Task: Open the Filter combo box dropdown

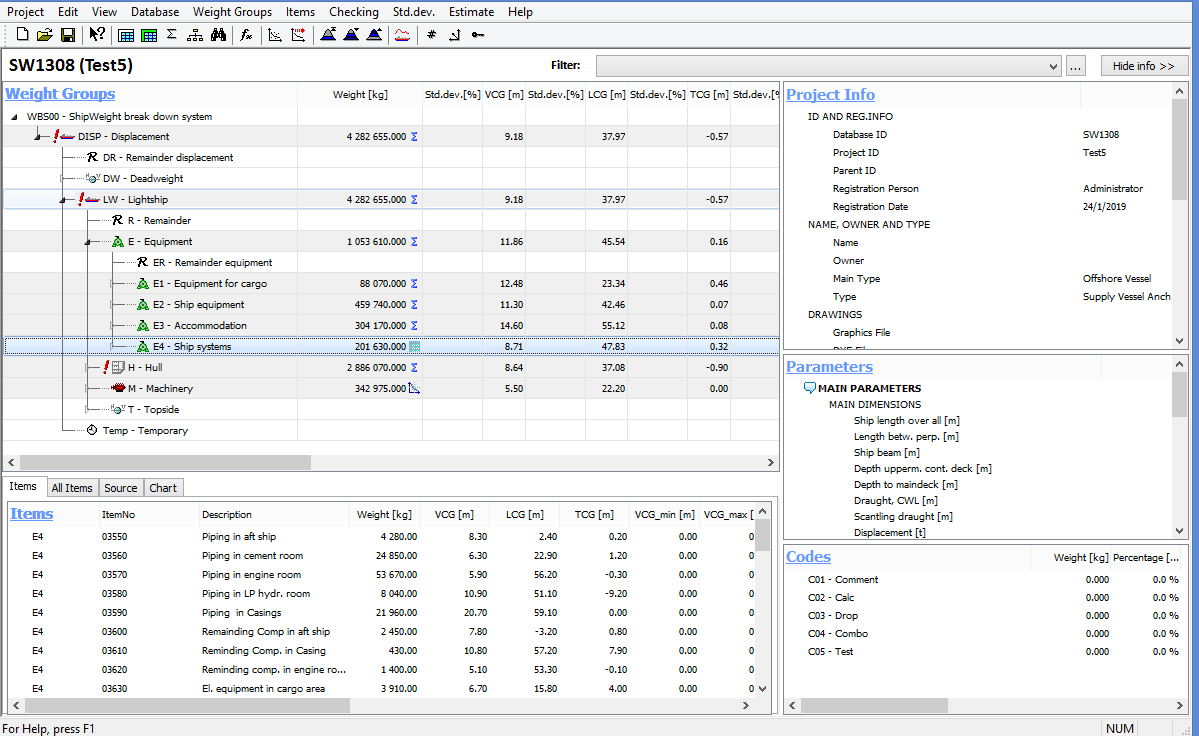Action: pyautogui.click(x=1052, y=66)
